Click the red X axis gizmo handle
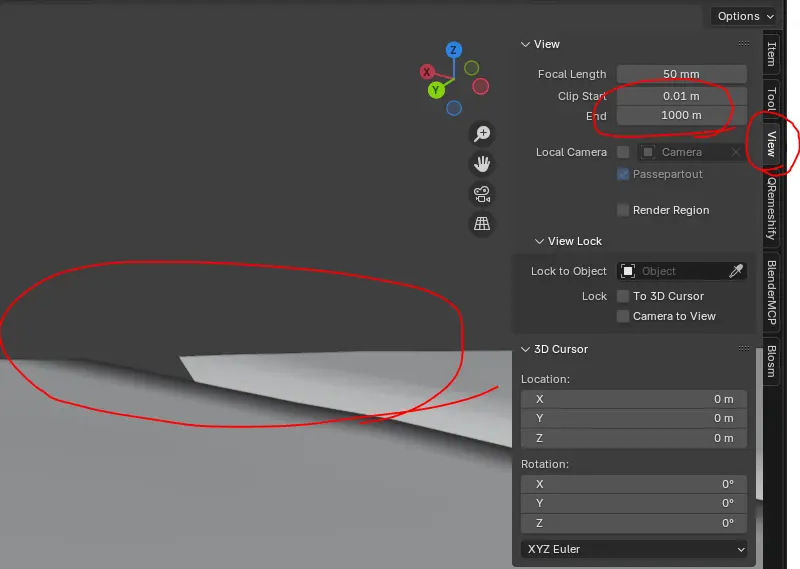 (427, 72)
